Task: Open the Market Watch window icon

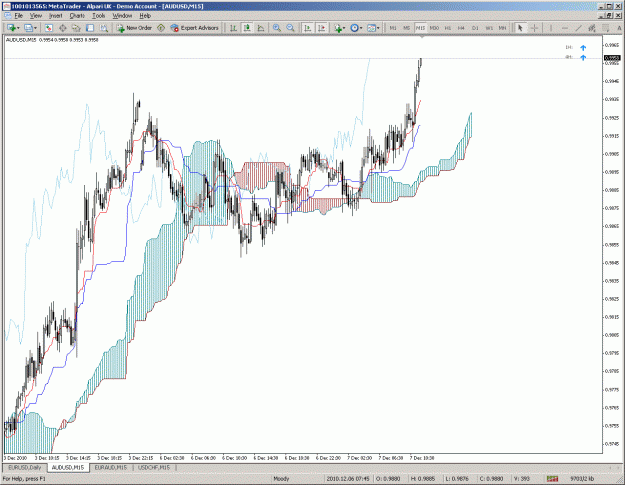Action: (x=49, y=28)
